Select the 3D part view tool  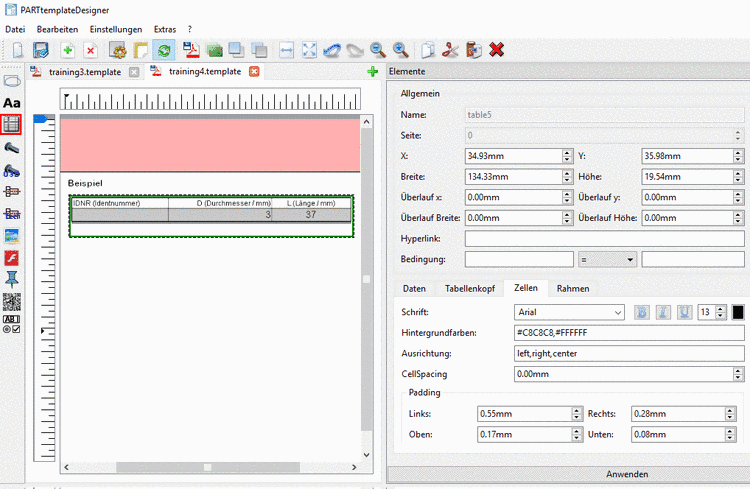point(11,170)
